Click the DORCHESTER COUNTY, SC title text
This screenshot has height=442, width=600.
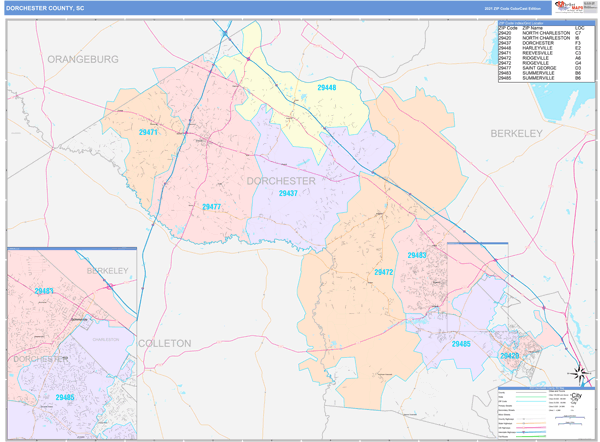pos(45,8)
